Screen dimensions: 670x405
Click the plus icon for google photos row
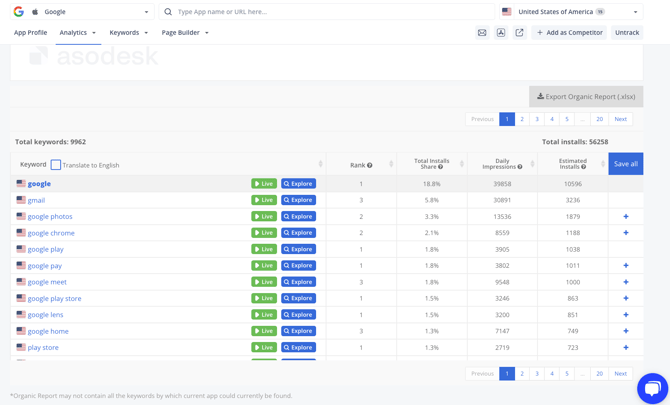pyautogui.click(x=626, y=217)
